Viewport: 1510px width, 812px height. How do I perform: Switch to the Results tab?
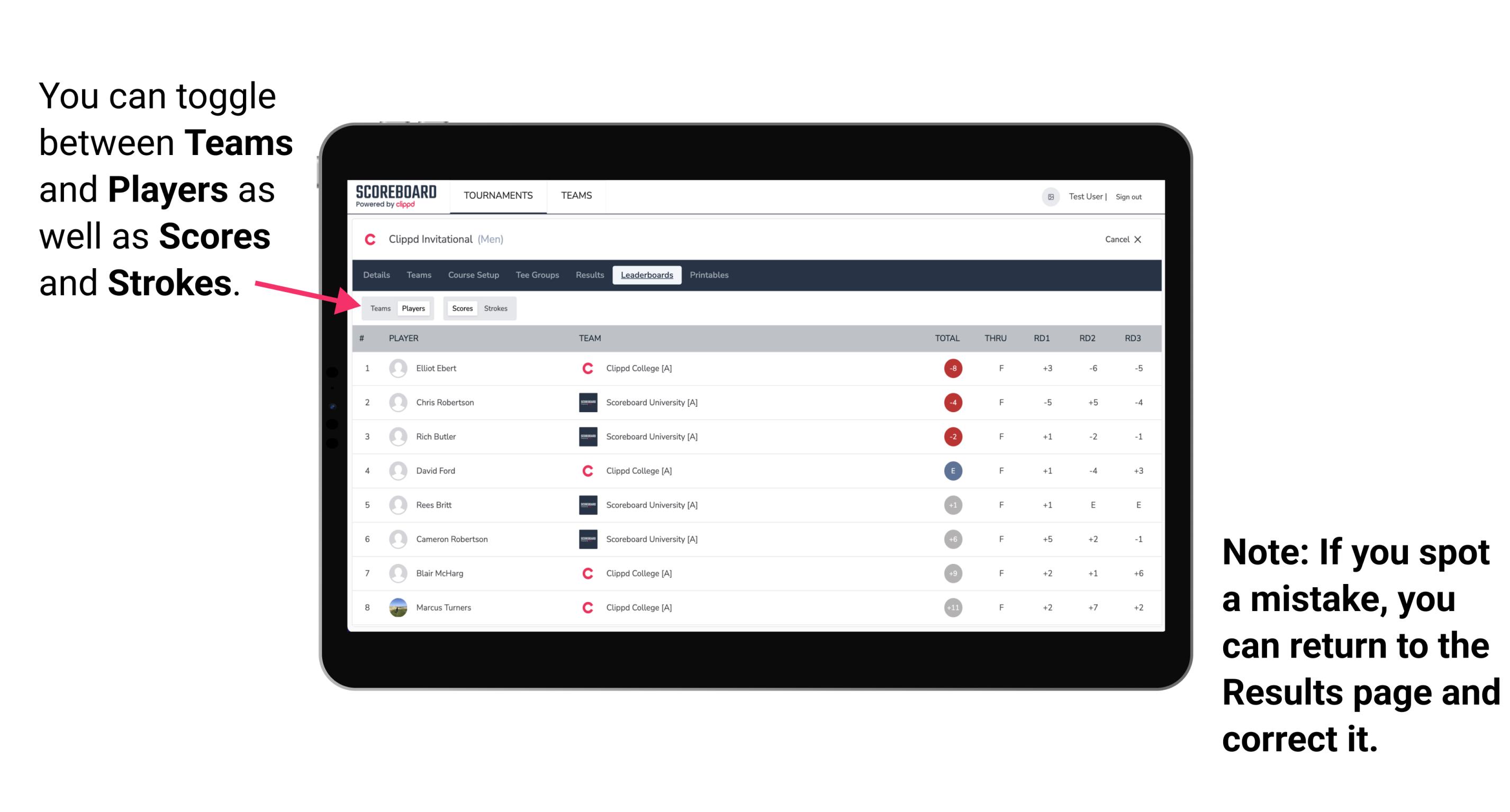pos(589,275)
